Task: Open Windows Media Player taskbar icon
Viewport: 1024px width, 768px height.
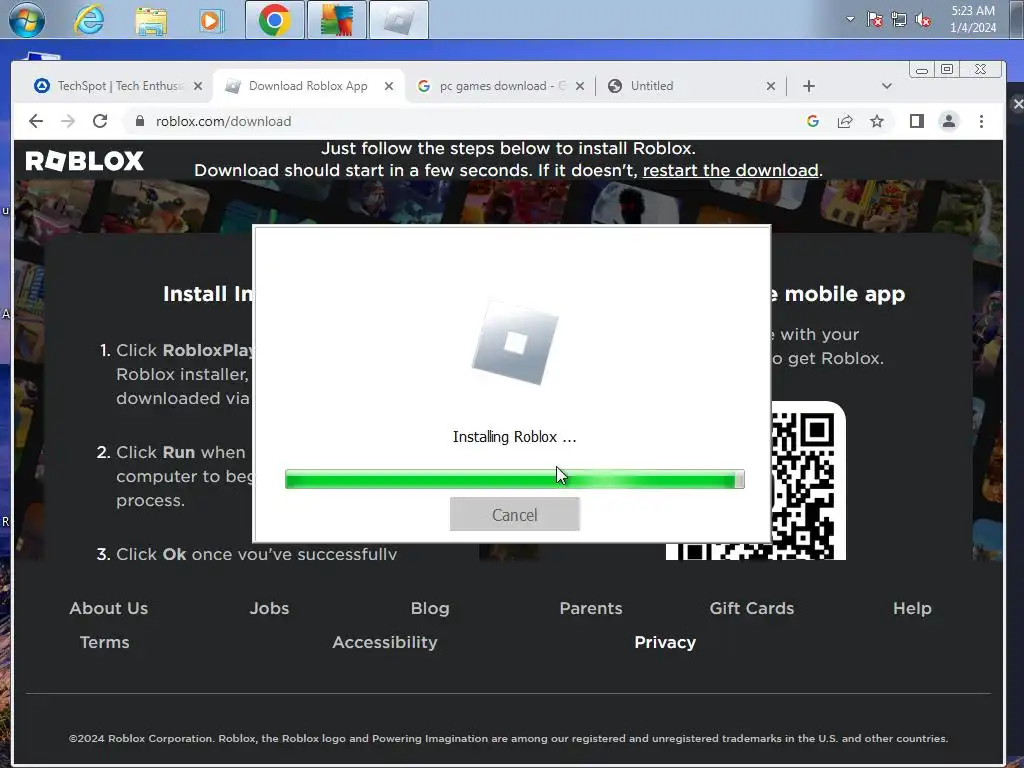Action: tap(211, 20)
